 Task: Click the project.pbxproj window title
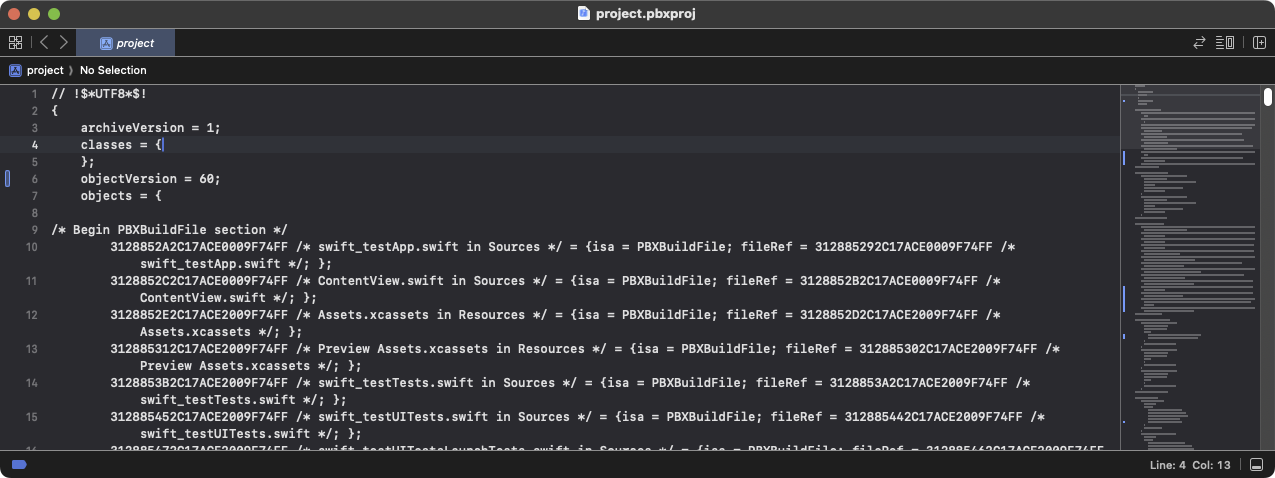pos(646,14)
